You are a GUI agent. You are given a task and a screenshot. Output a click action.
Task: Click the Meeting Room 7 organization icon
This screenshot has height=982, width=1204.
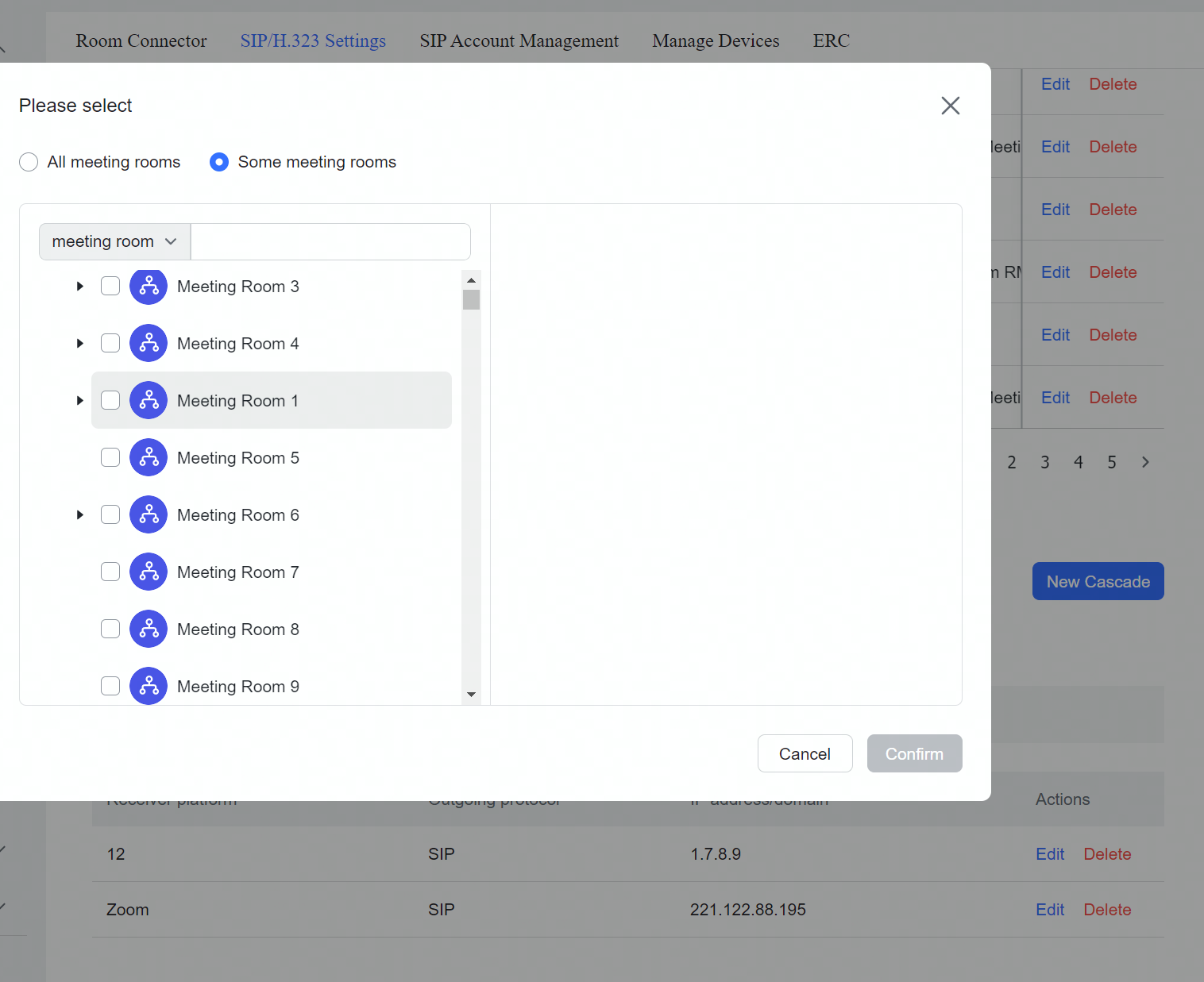coord(149,572)
